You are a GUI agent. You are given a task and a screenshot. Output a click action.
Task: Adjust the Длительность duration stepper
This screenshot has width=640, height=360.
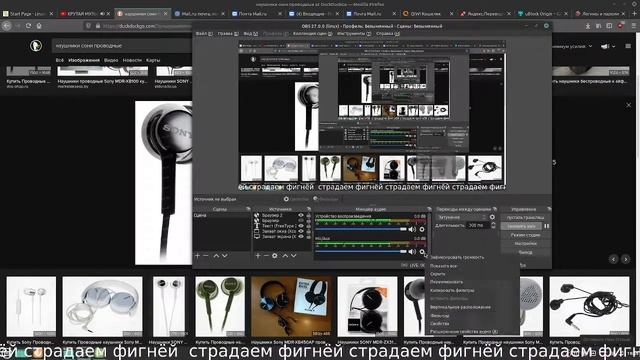pos(493,225)
